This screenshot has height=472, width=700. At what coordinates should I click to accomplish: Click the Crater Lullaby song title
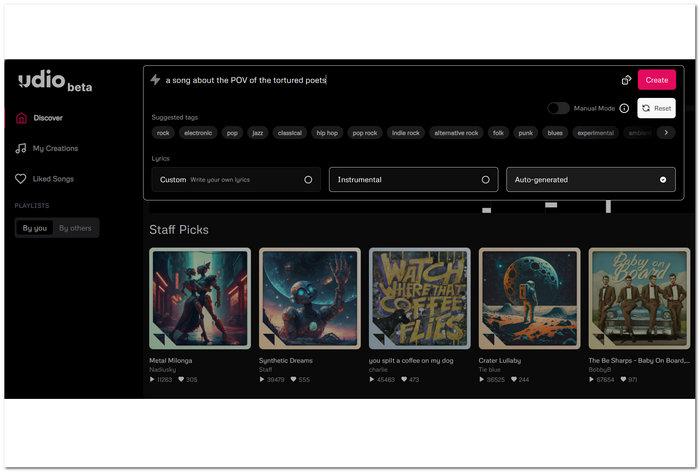[x=500, y=360]
